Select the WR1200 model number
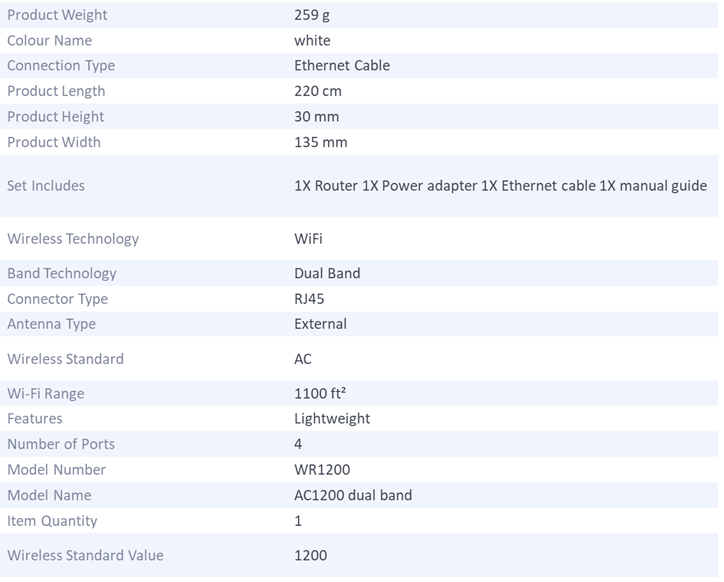Image resolution: width=724 pixels, height=582 pixels. [322, 470]
